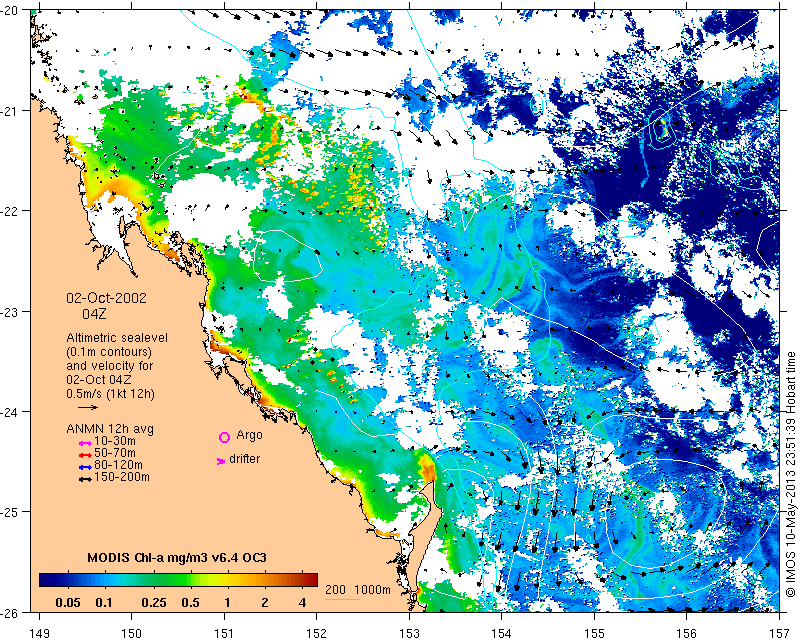Screen dimensions: 800x640
Task: Click the colorbar tick label 0.25
Action: click(x=154, y=603)
